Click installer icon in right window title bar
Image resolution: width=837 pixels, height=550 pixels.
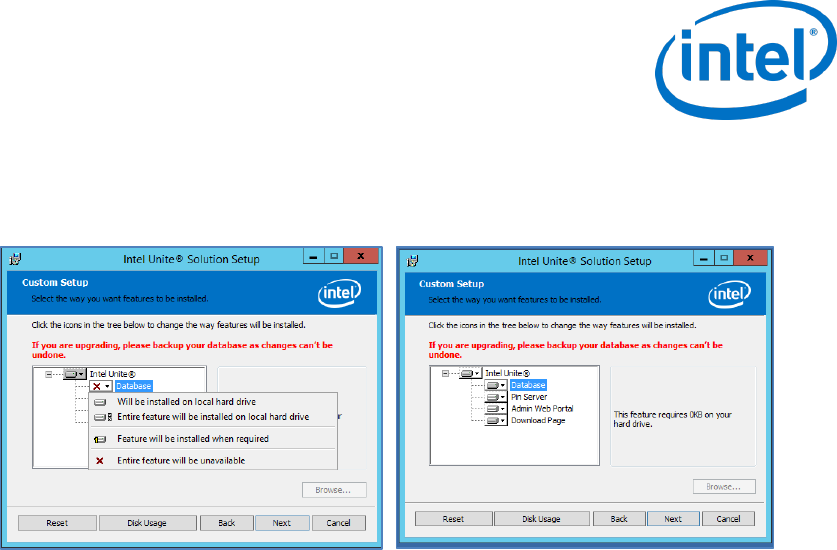(412, 261)
